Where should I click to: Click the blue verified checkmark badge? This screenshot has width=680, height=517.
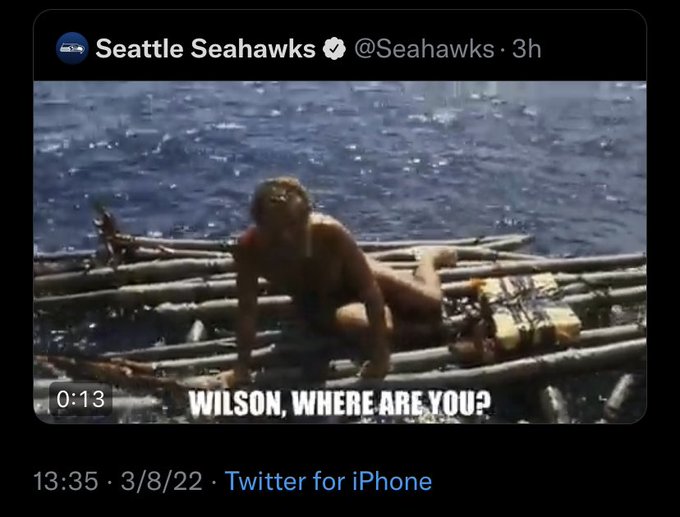coord(334,49)
